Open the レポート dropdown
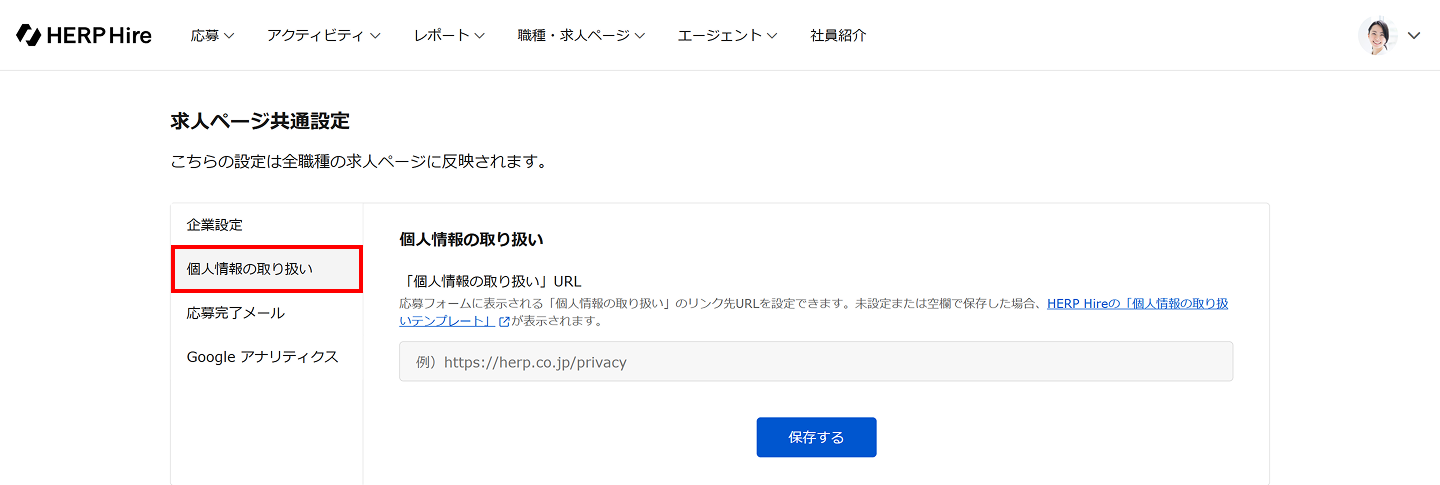 (x=449, y=35)
